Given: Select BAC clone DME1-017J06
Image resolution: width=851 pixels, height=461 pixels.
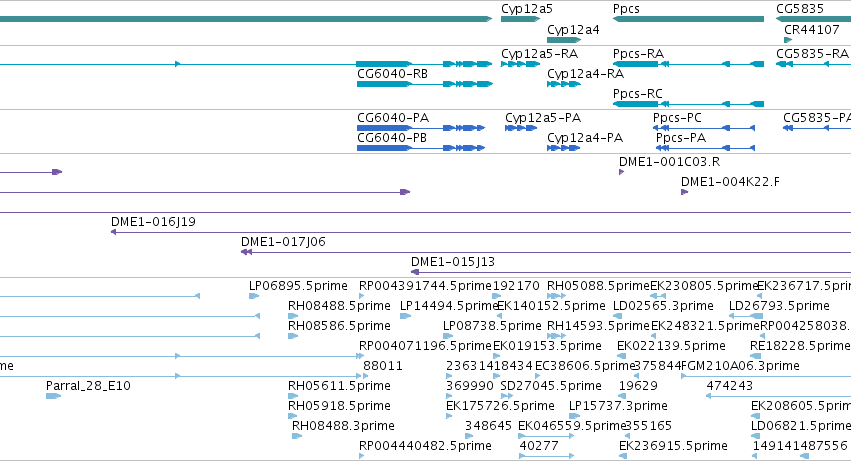Looking at the screenshot, I should pyautogui.click(x=283, y=242).
